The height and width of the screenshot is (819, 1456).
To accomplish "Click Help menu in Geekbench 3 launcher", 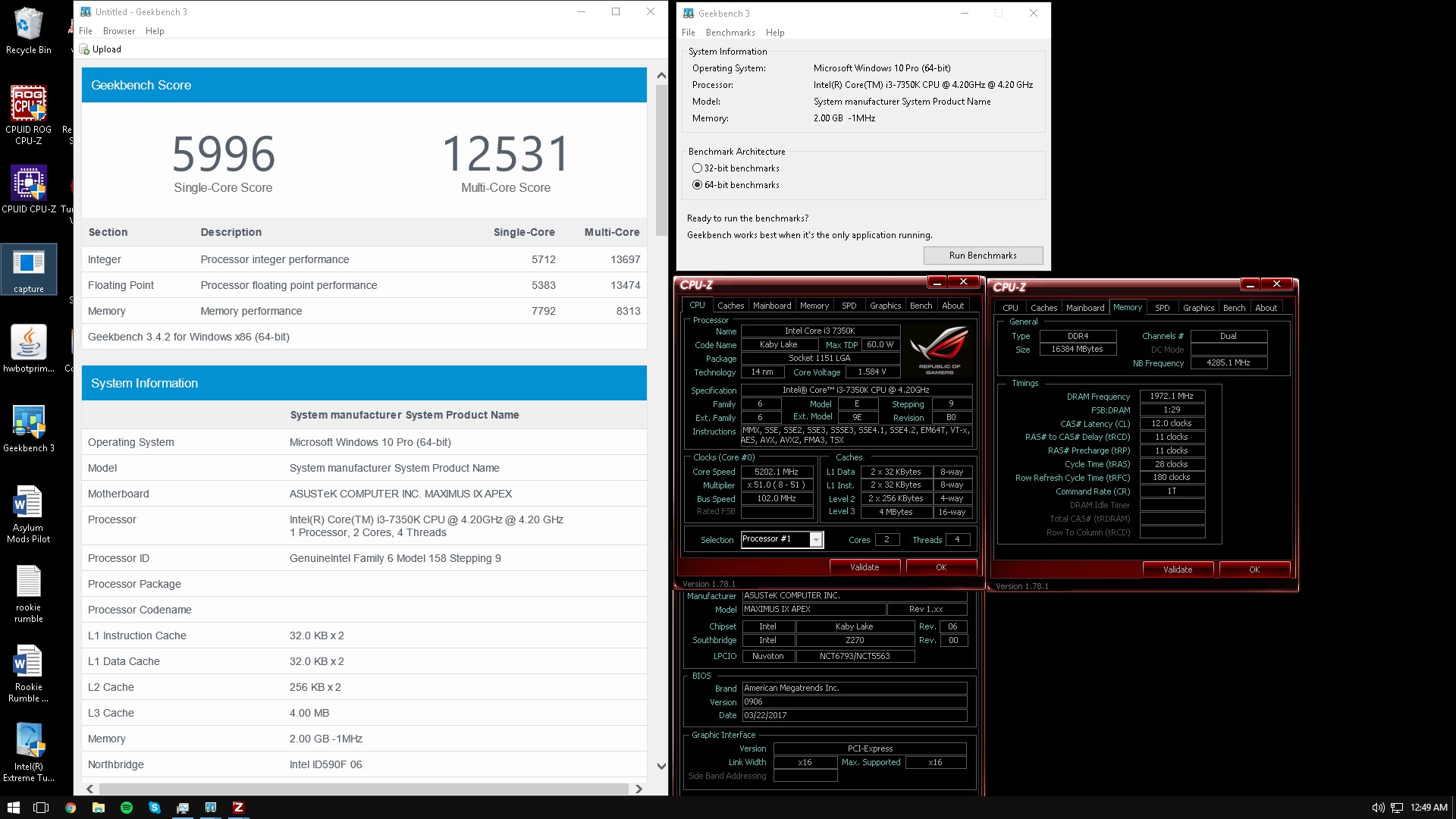I will (x=775, y=33).
